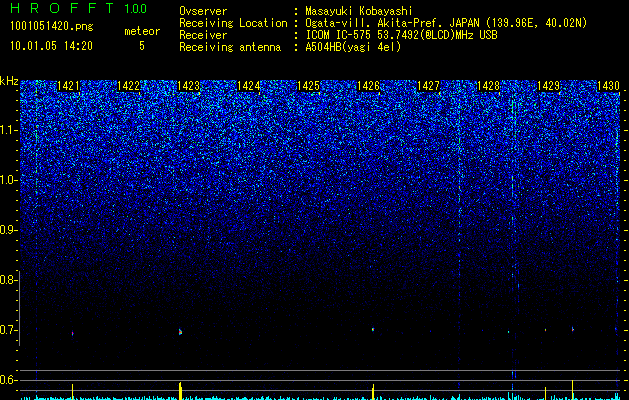Click time marker 1422

128,86
